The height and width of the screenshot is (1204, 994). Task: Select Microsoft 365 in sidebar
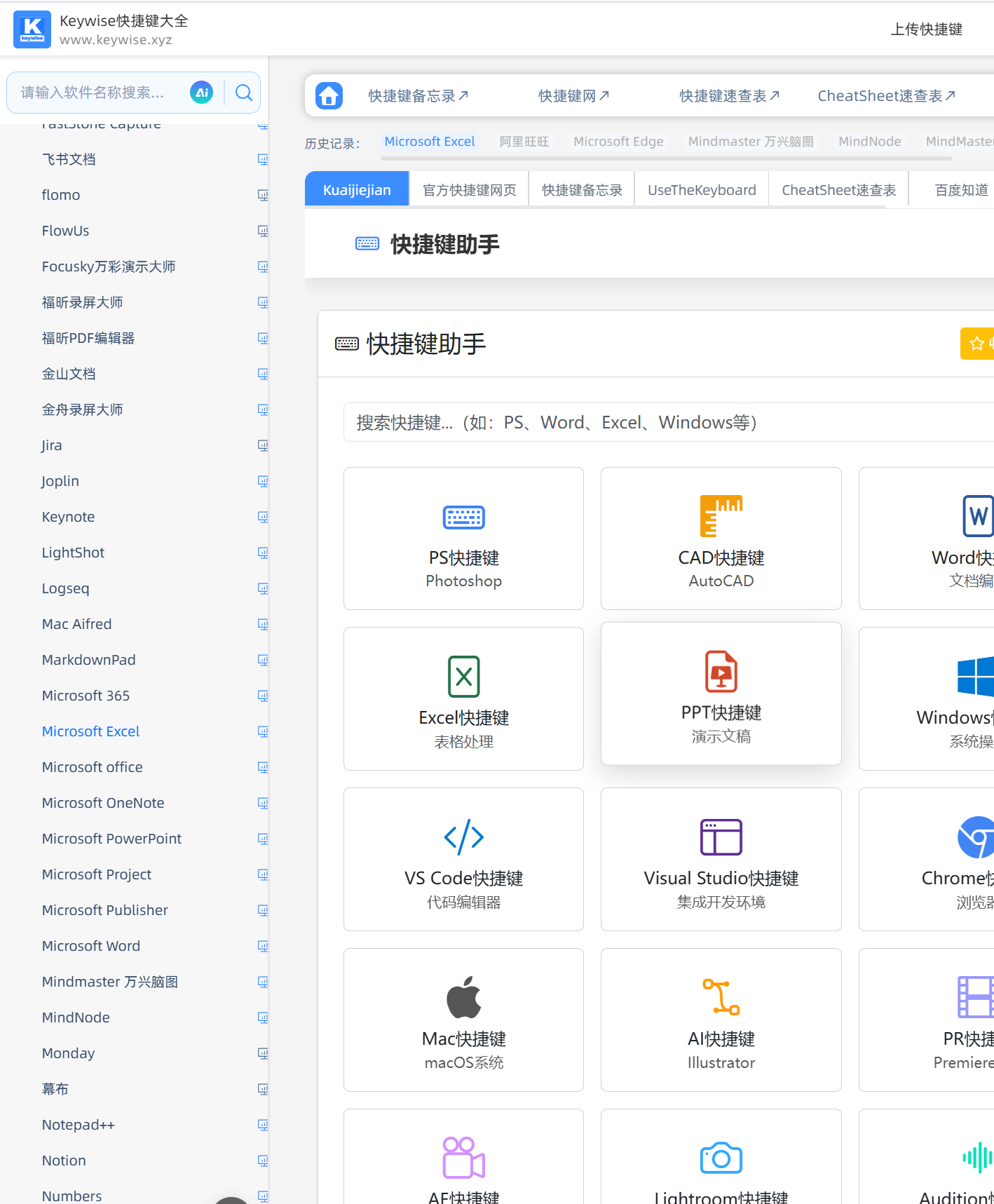tap(86, 696)
